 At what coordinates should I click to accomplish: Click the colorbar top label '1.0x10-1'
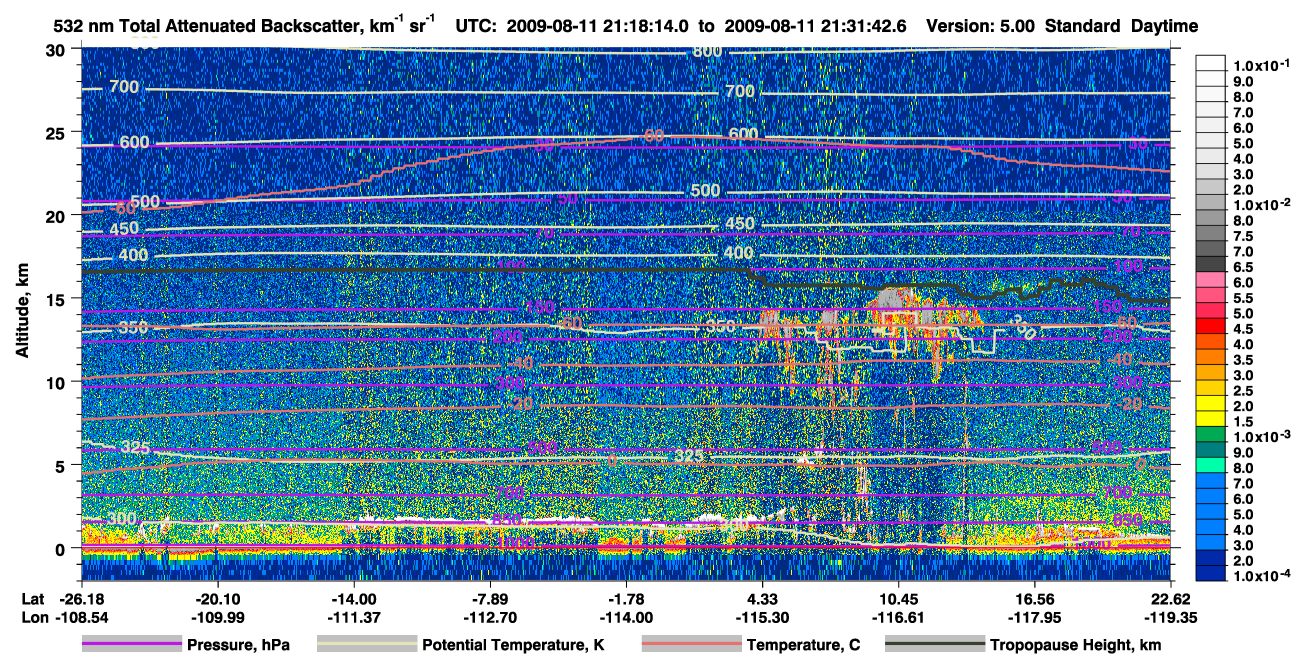pyautogui.click(x=1263, y=65)
